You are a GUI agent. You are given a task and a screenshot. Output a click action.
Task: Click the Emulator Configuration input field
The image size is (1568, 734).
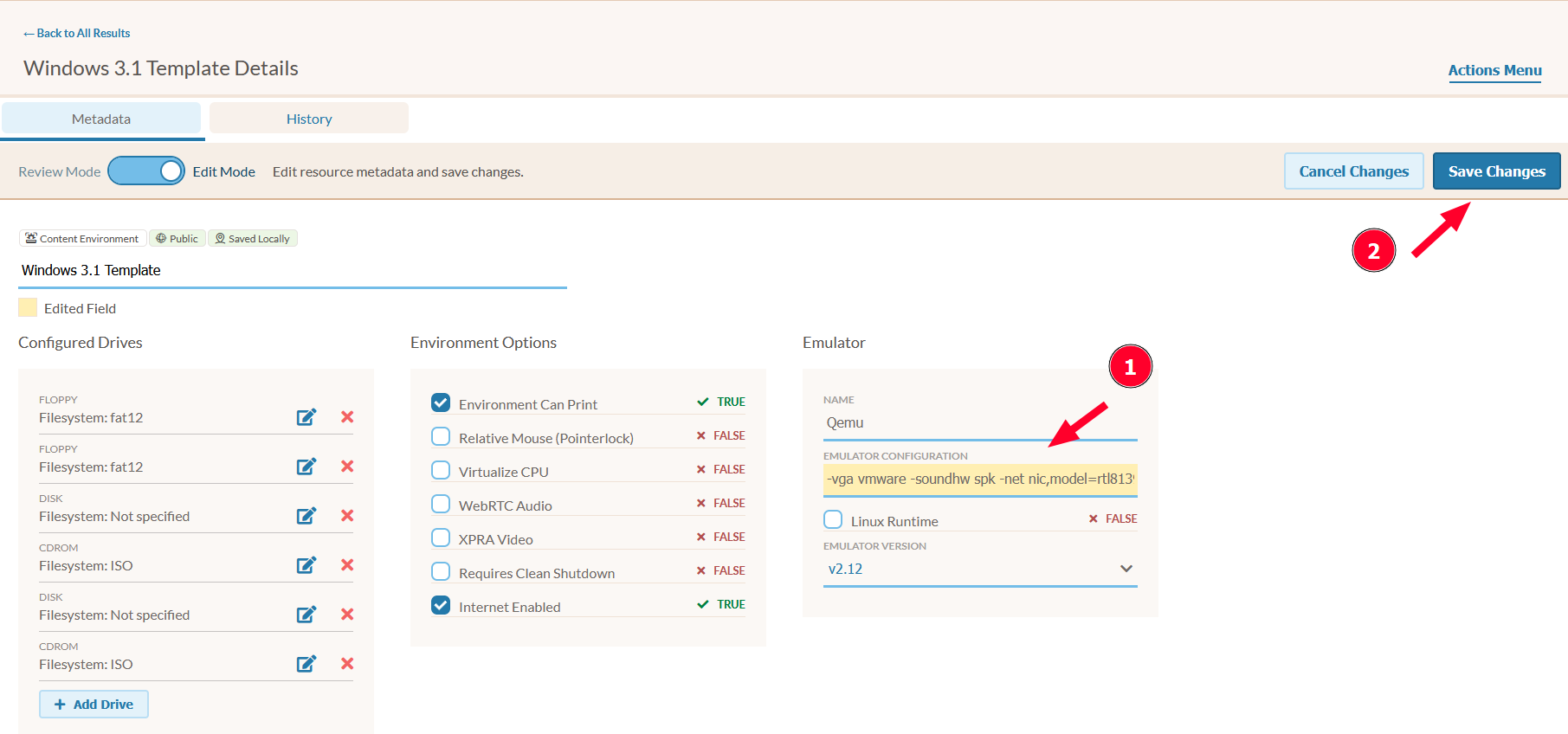(x=980, y=480)
